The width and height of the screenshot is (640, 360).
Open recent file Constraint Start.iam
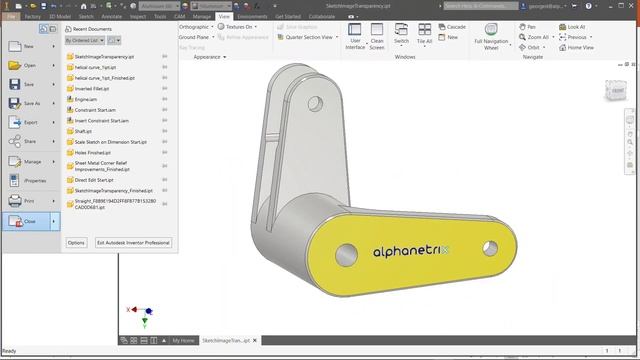click(x=95, y=110)
